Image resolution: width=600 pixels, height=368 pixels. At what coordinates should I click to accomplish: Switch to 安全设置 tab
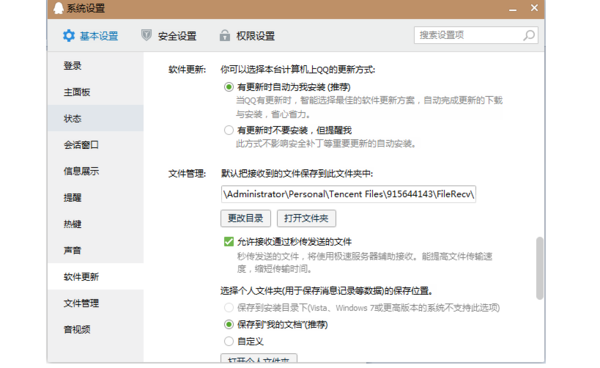169,36
